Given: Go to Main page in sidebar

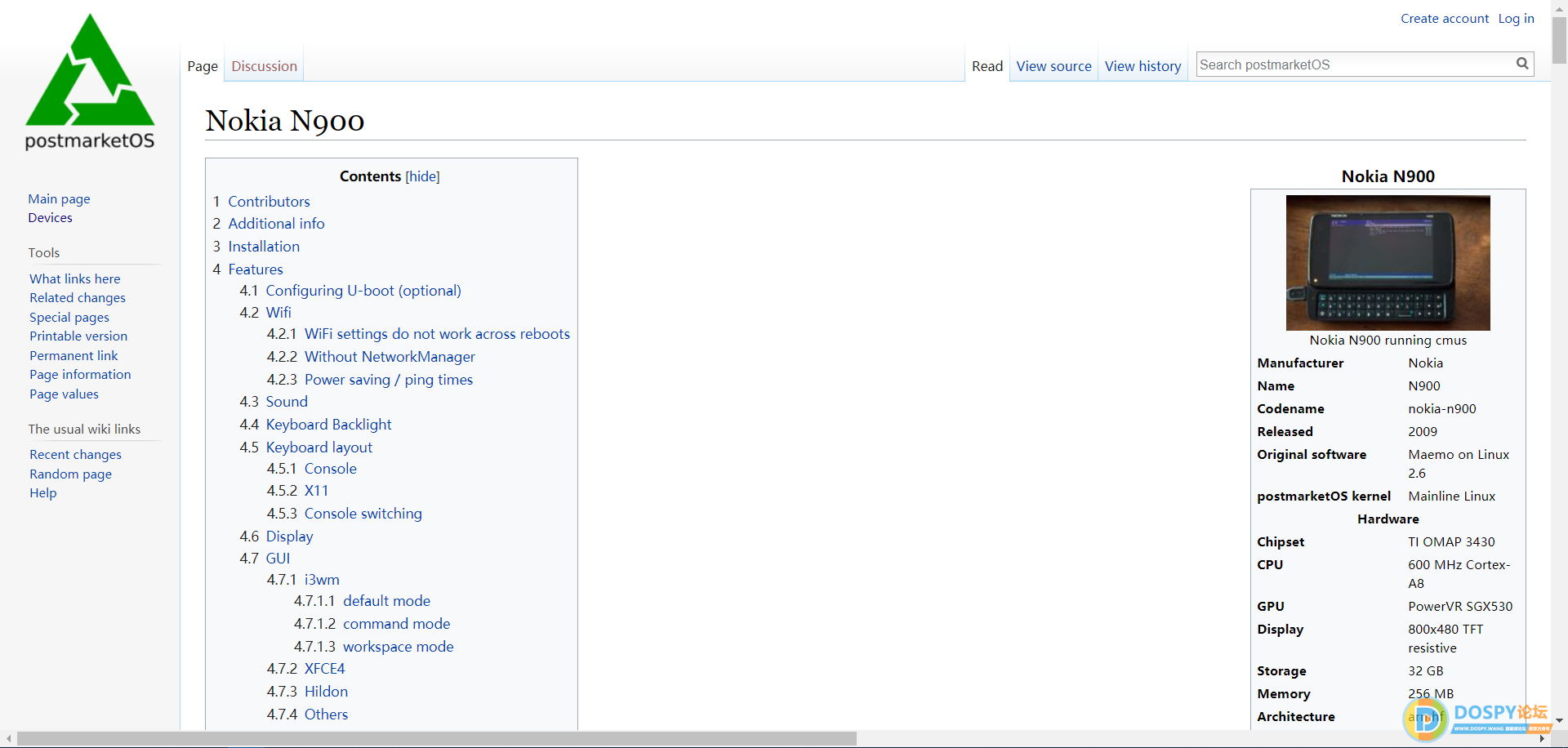Looking at the screenshot, I should tap(59, 199).
